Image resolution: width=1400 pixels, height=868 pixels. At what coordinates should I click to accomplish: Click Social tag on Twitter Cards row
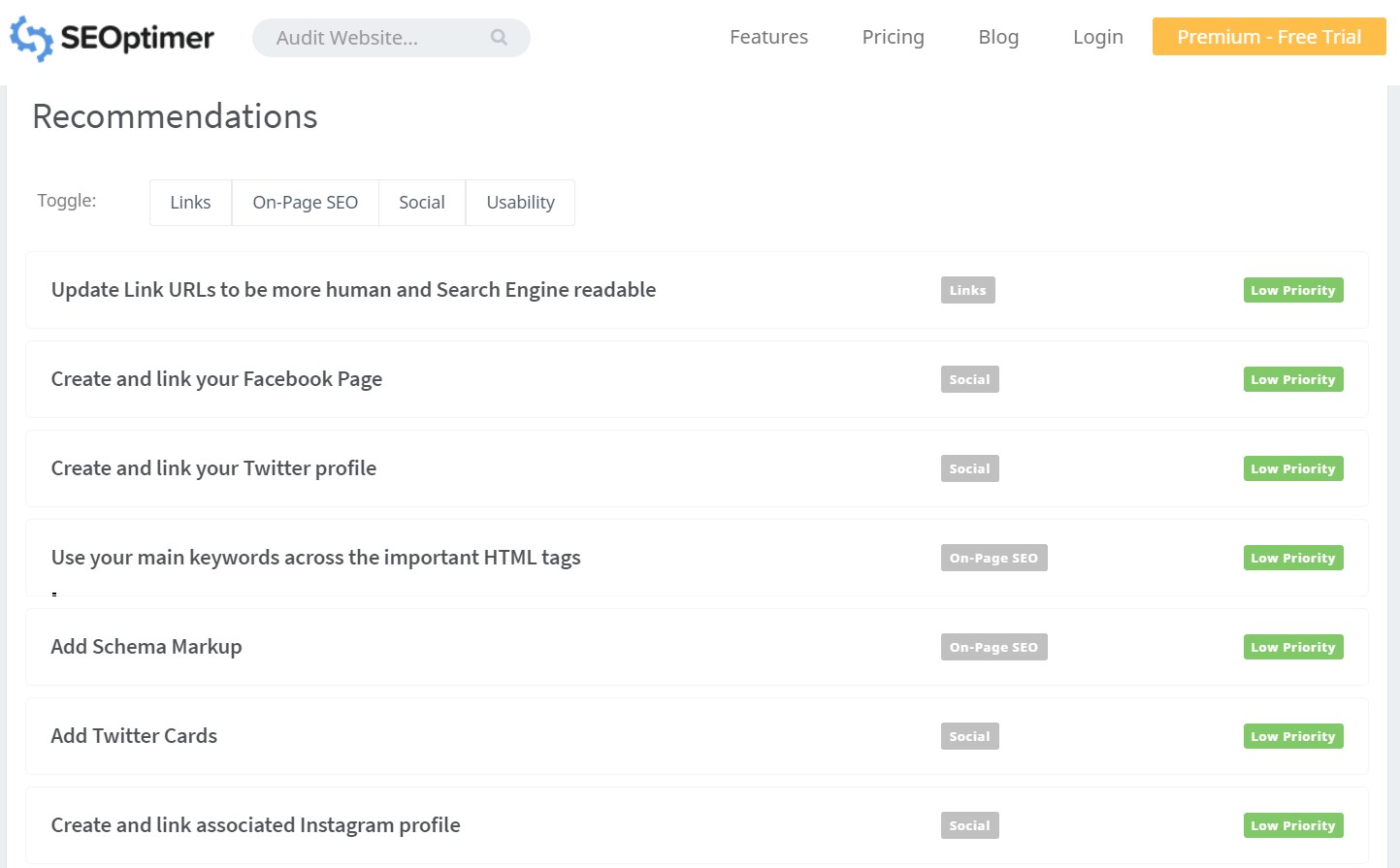tap(969, 736)
